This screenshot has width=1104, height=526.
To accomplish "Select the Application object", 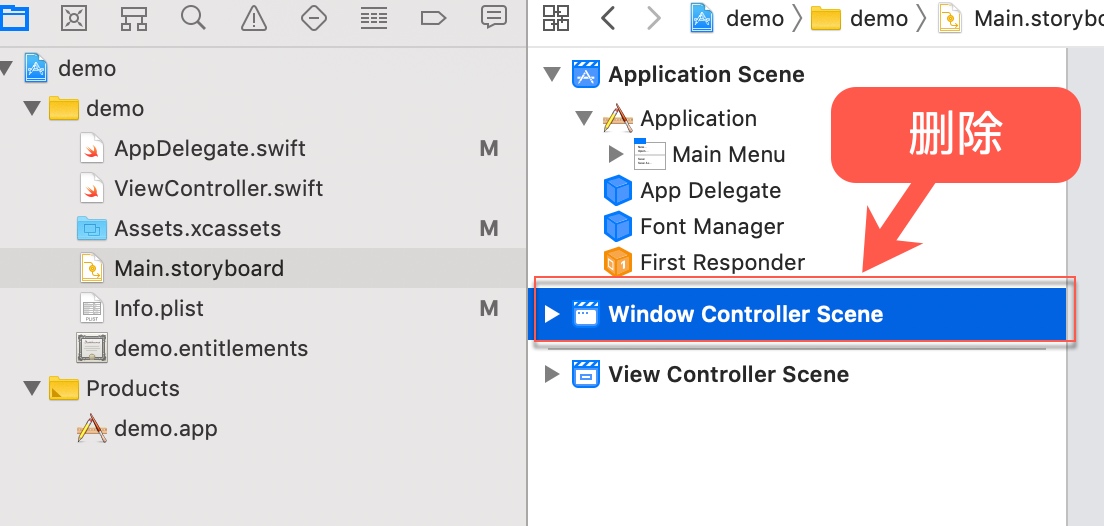I will coord(698,118).
